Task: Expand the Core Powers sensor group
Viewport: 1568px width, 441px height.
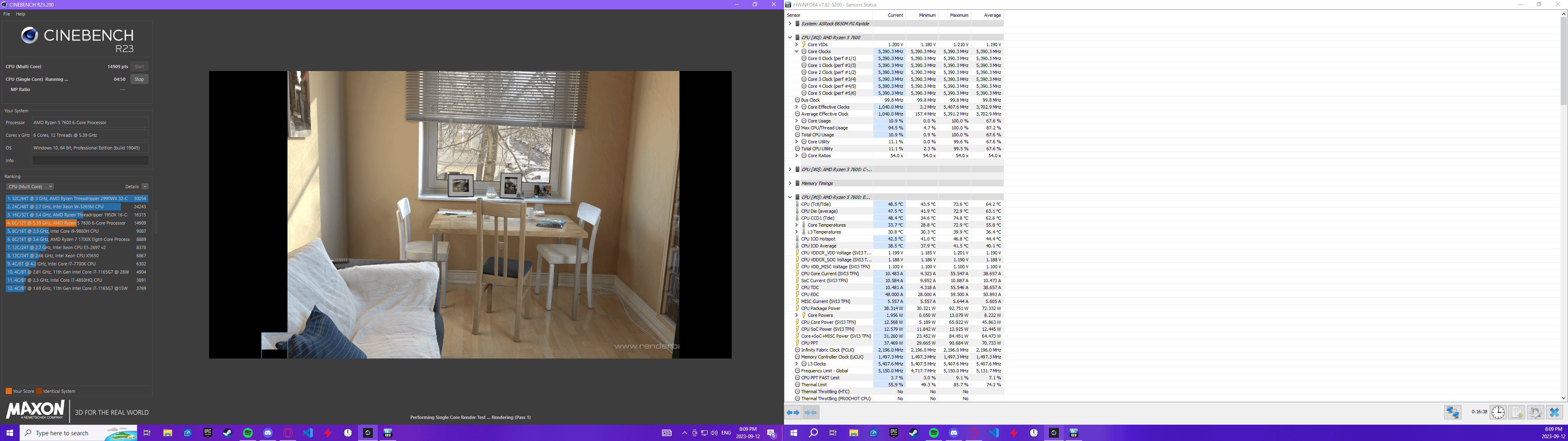Action: [796, 316]
